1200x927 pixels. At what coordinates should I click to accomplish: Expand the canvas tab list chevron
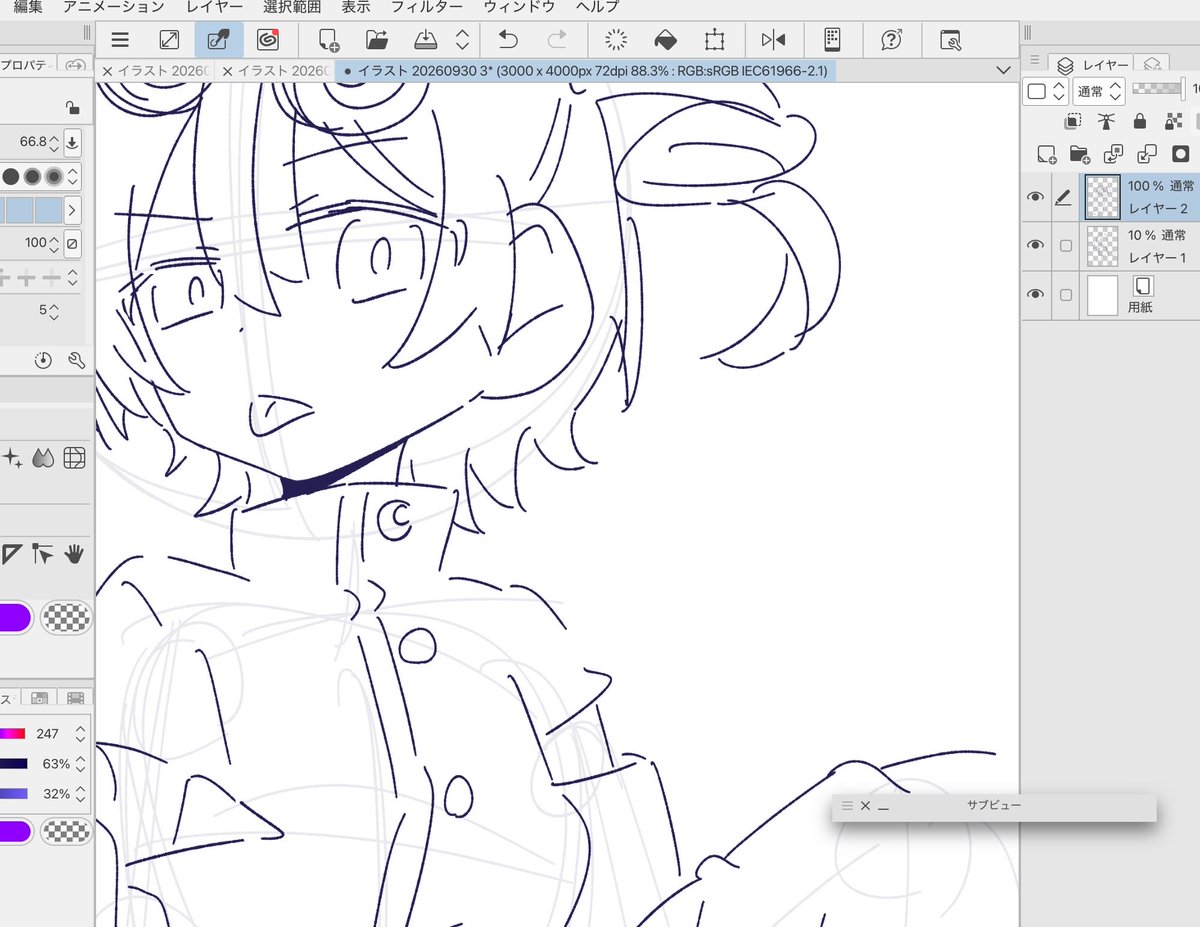(x=1004, y=71)
